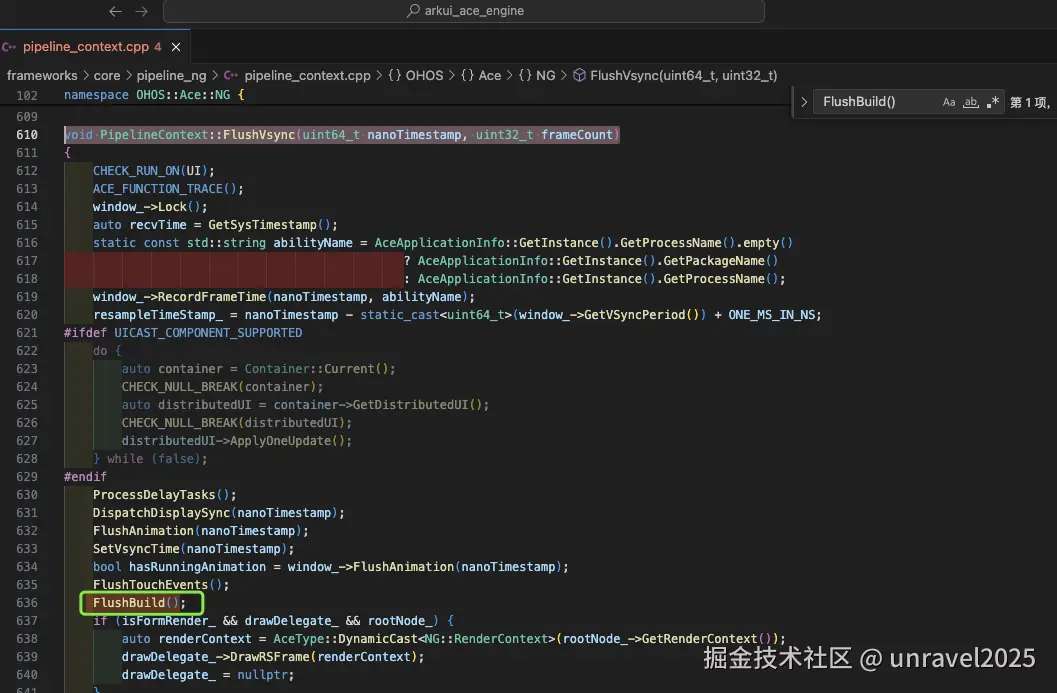Click the cube icon before FlushVsync breadcrumb
1057x693 pixels.
[x=579, y=76]
